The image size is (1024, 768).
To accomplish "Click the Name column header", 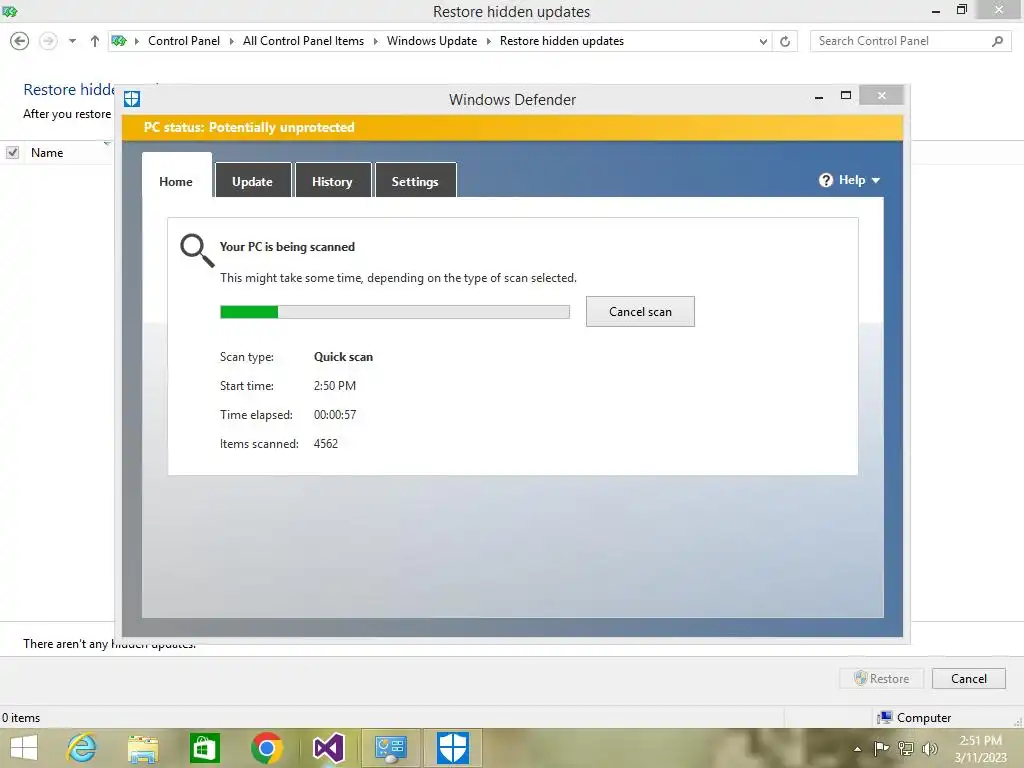I will click(47, 153).
